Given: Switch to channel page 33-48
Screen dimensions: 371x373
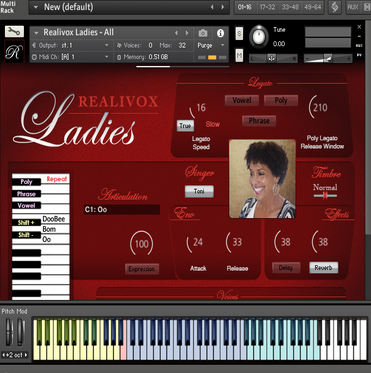Looking at the screenshot, I should pyautogui.click(x=290, y=7).
